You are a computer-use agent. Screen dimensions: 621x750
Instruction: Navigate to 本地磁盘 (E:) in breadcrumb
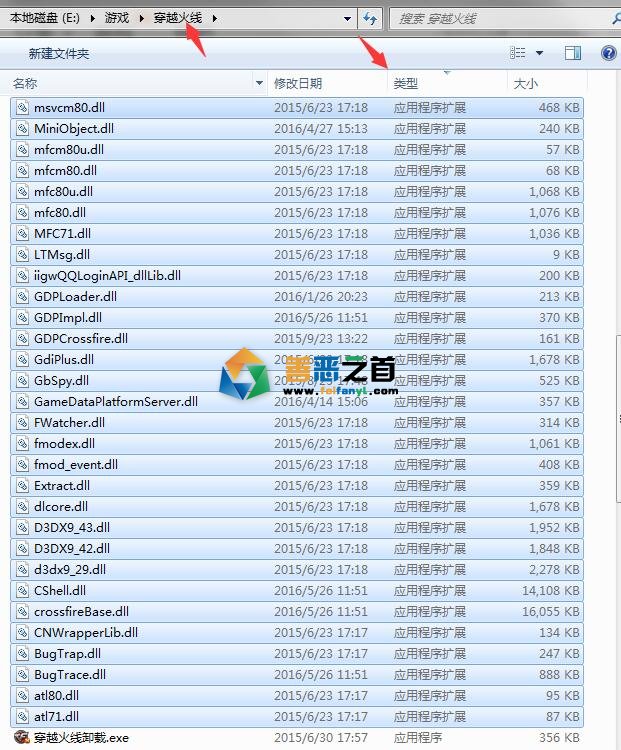pyautogui.click(x=44, y=18)
